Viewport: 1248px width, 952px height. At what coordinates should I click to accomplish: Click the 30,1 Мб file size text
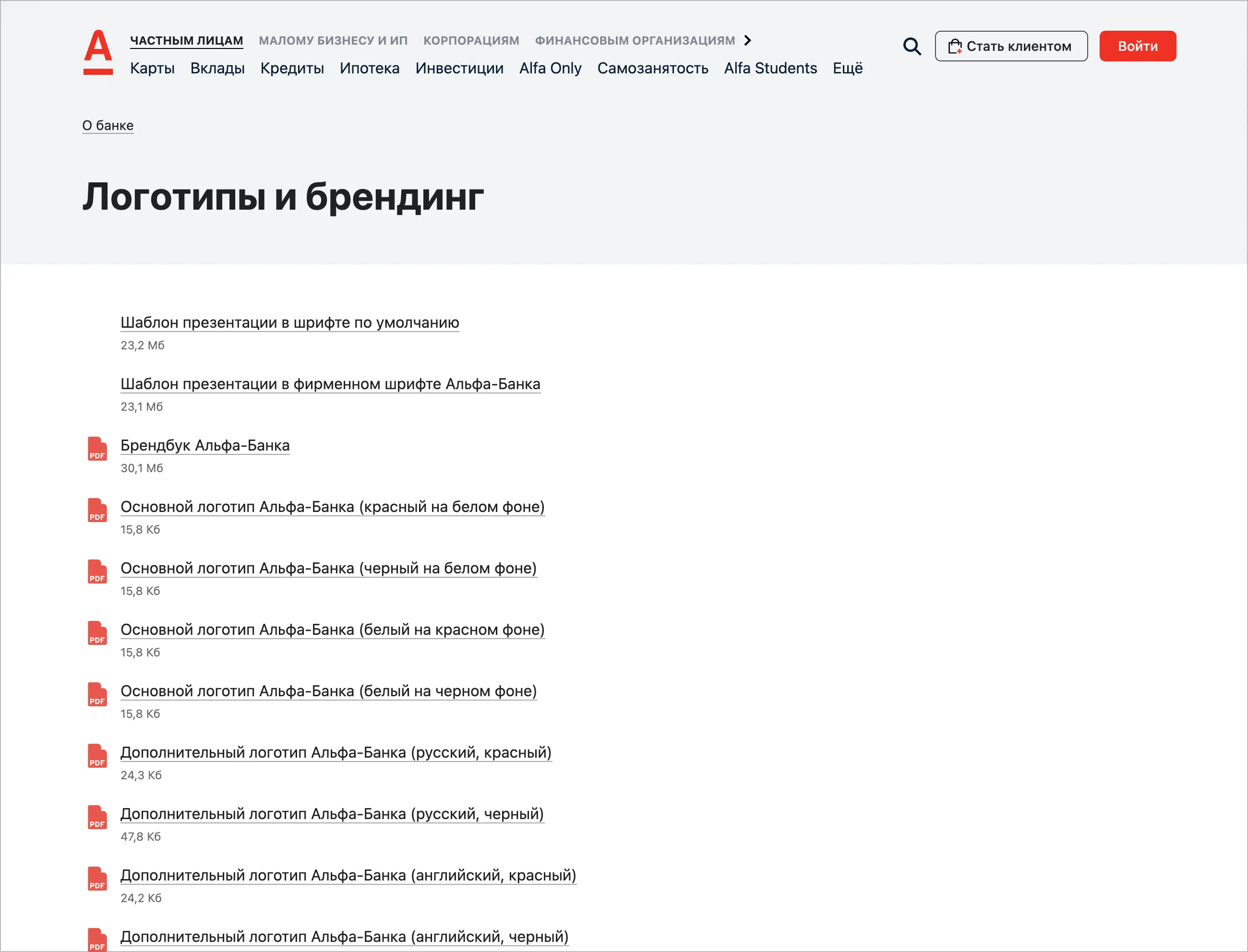(x=142, y=468)
